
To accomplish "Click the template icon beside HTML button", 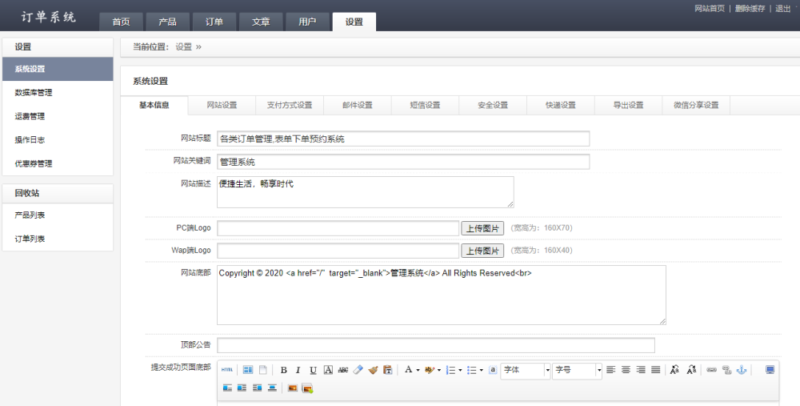I will 248,370.
